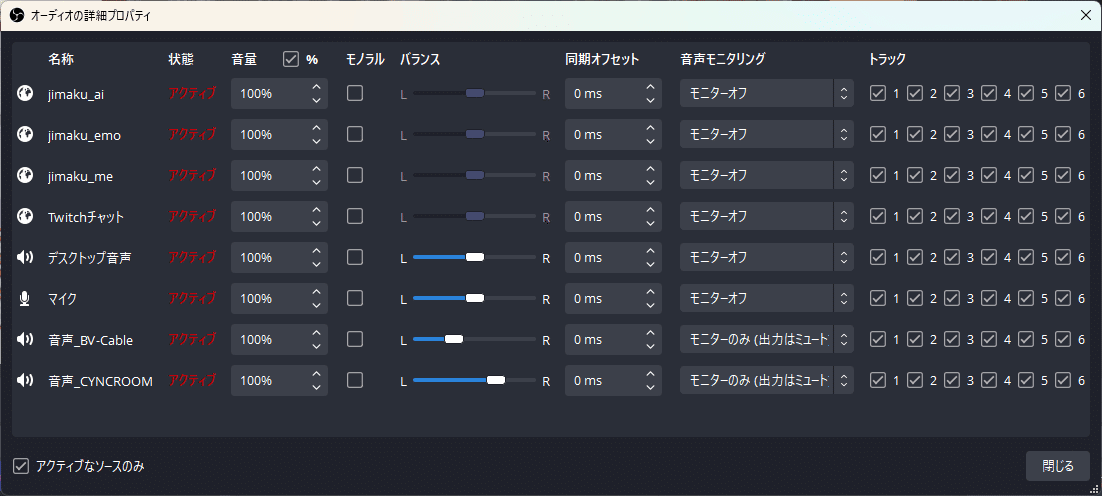
Task: Click the globe icon for jimaku_me source
Action: click(x=25, y=176)
